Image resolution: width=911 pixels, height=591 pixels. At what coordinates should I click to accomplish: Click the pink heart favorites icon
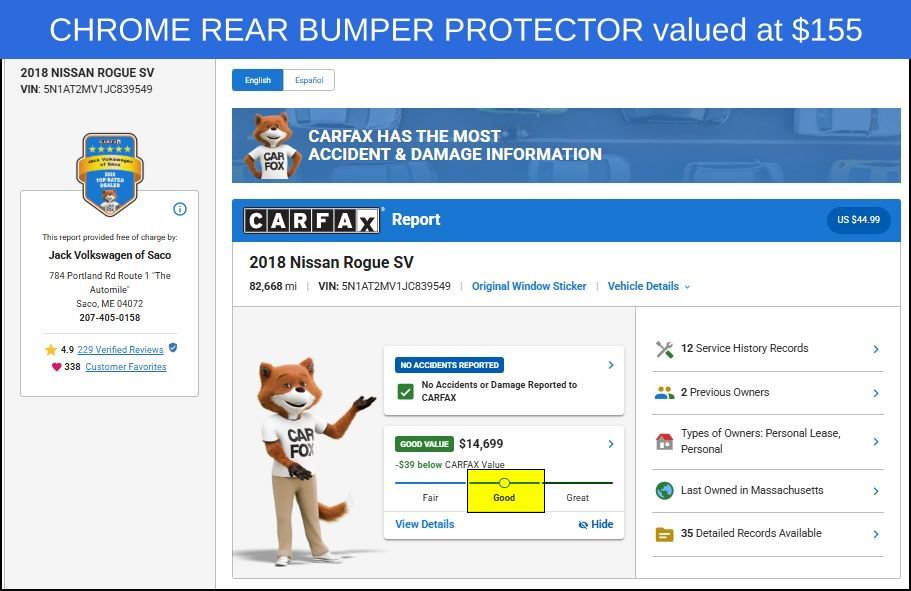pos(56,367)
